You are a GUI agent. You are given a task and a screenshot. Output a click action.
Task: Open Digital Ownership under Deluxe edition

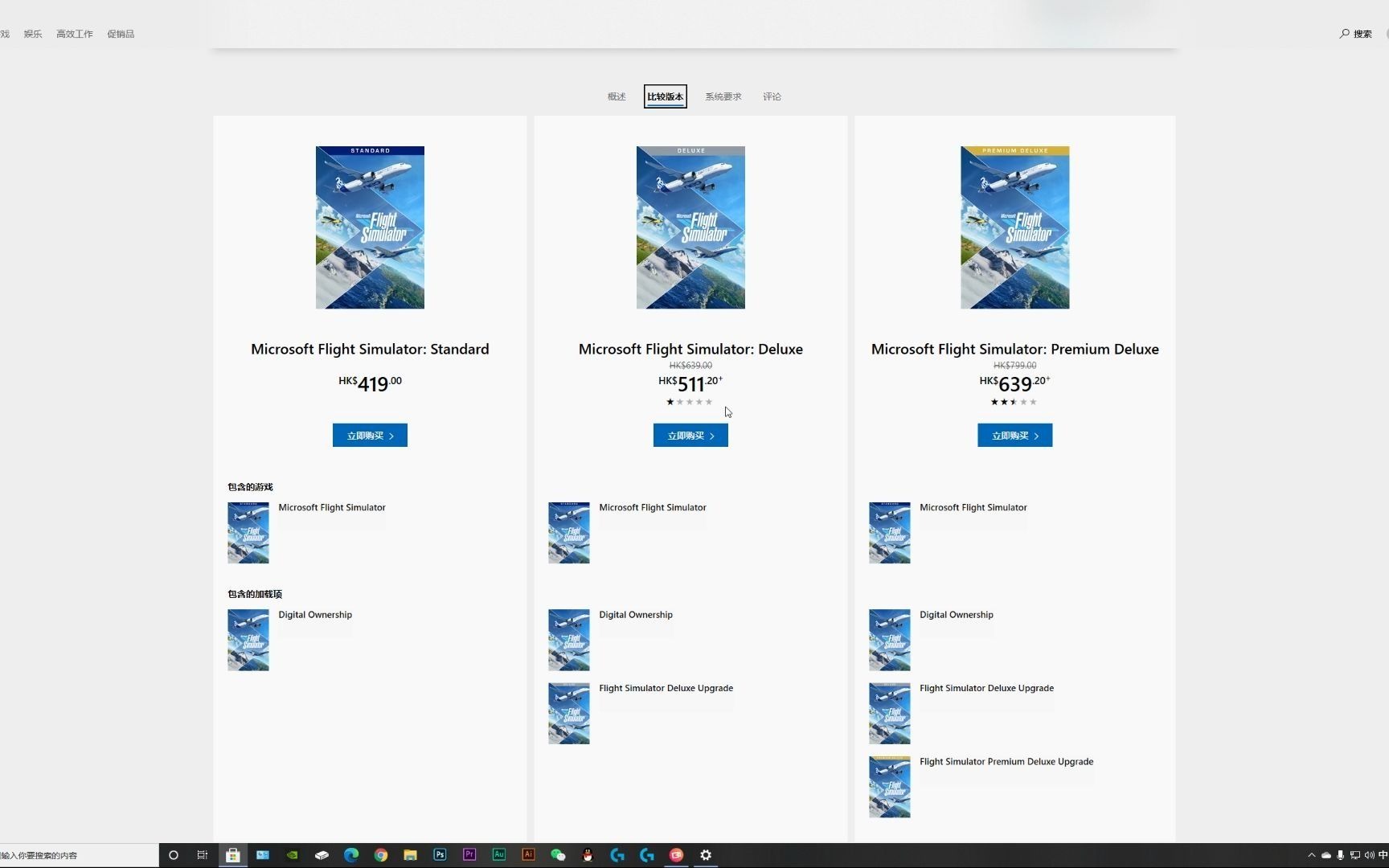pos(636,615)
